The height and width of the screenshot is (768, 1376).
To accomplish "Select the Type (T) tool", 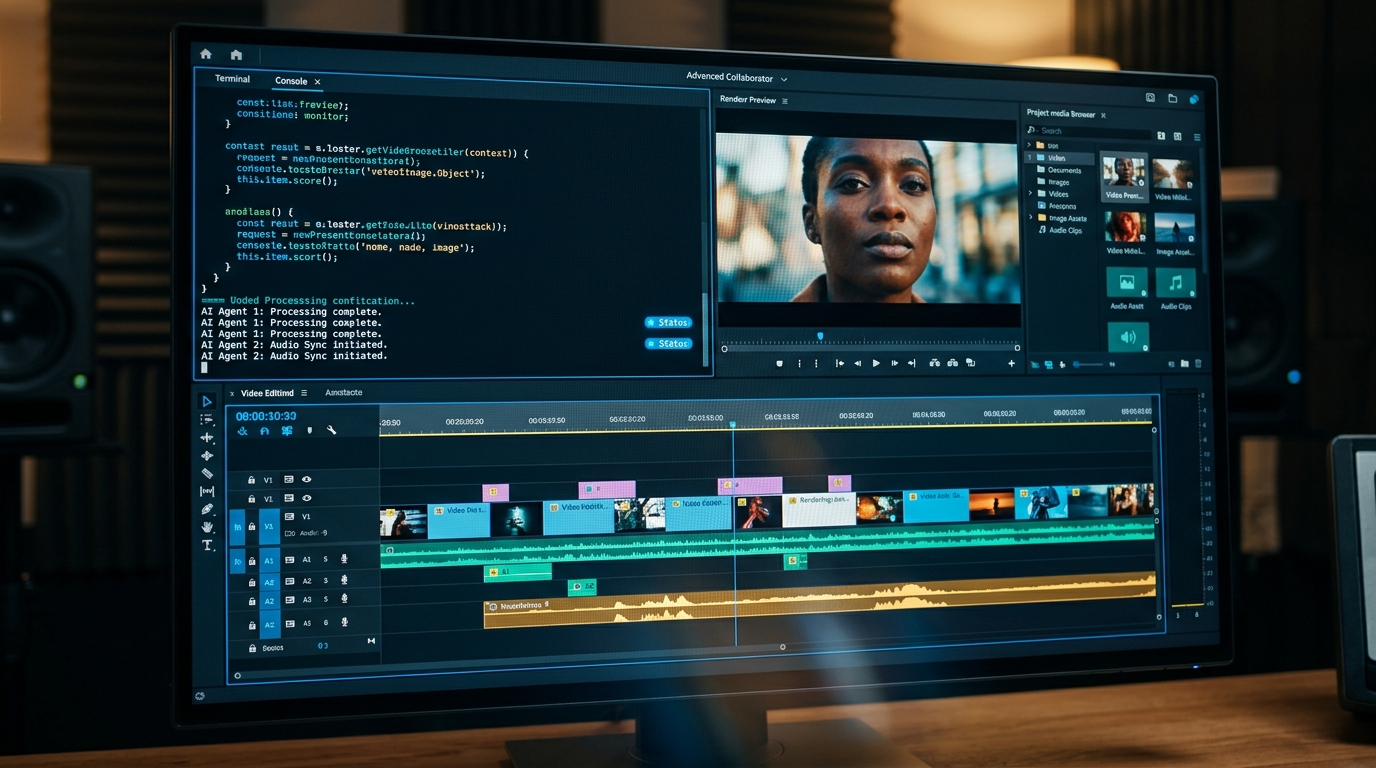I will 207,545.
